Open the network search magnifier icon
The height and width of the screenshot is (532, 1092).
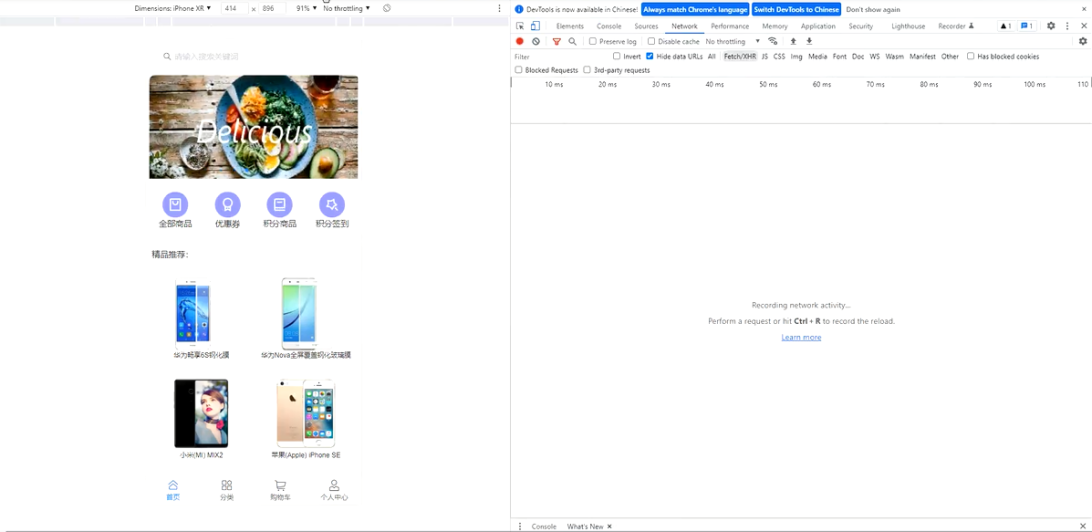[572, 41]
